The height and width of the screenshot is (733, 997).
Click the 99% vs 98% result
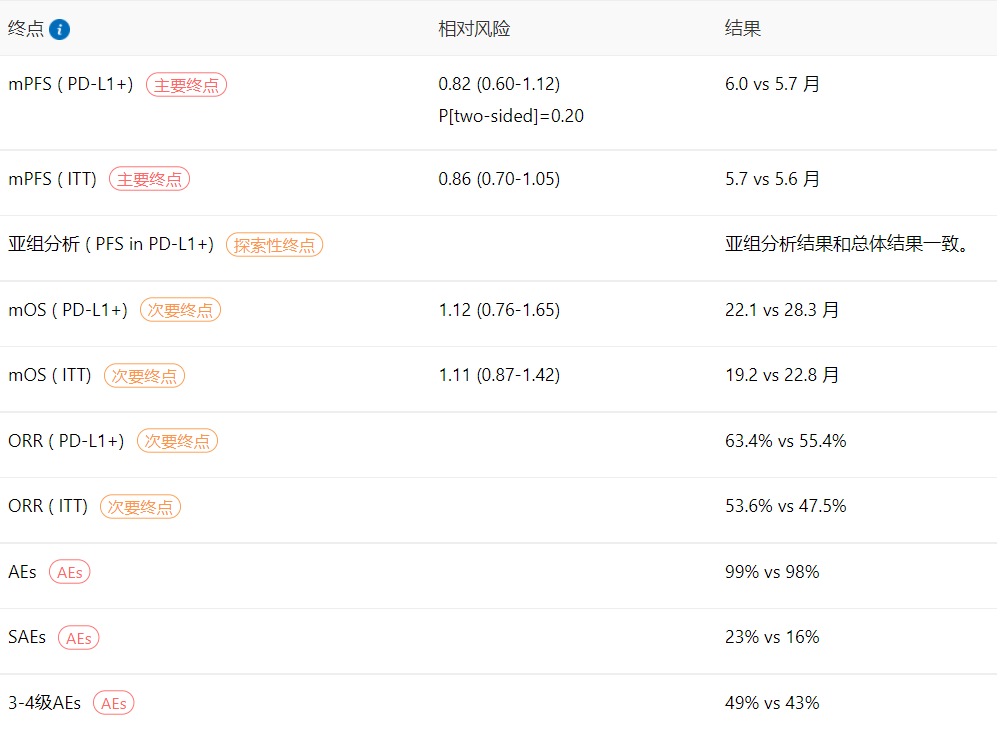click(x=772, y=572)
